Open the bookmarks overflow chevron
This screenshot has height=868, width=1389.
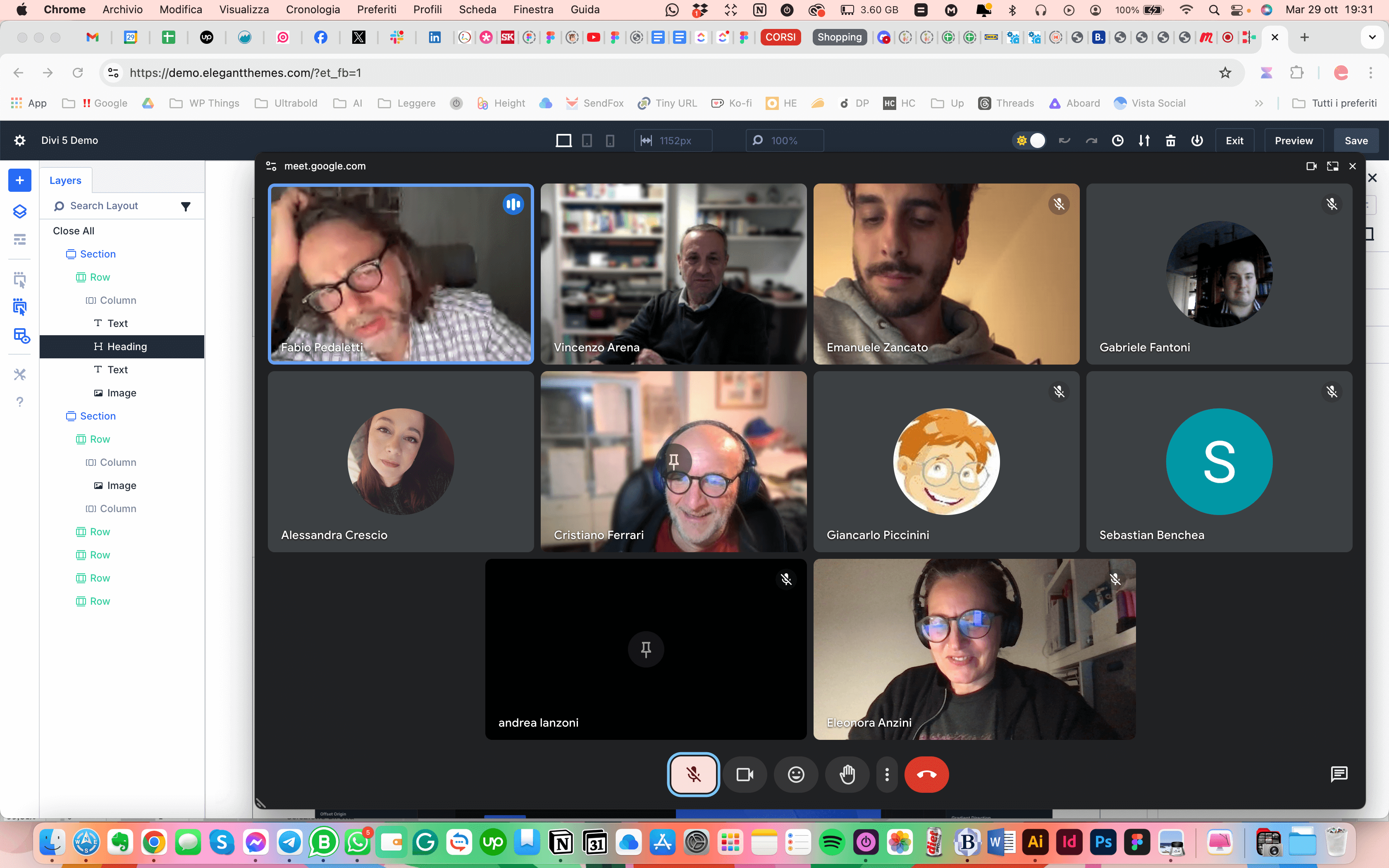1258,103
